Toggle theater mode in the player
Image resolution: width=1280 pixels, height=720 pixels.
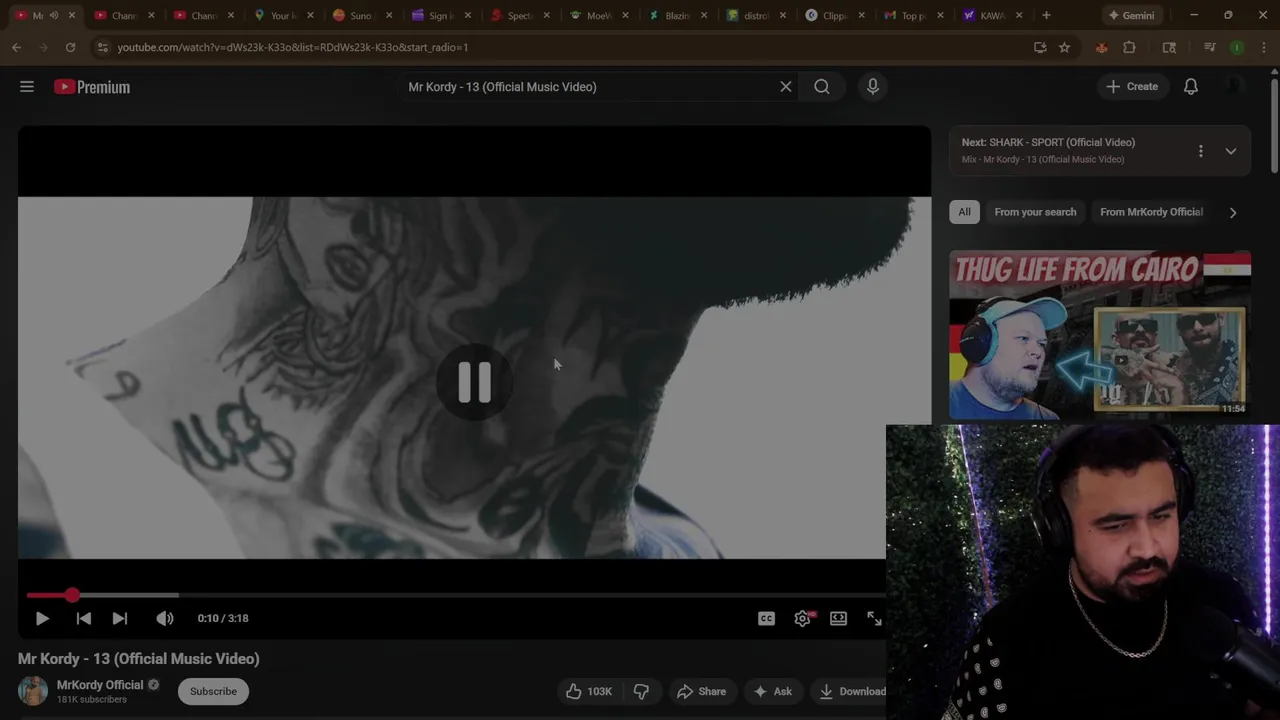coord(839,618)
